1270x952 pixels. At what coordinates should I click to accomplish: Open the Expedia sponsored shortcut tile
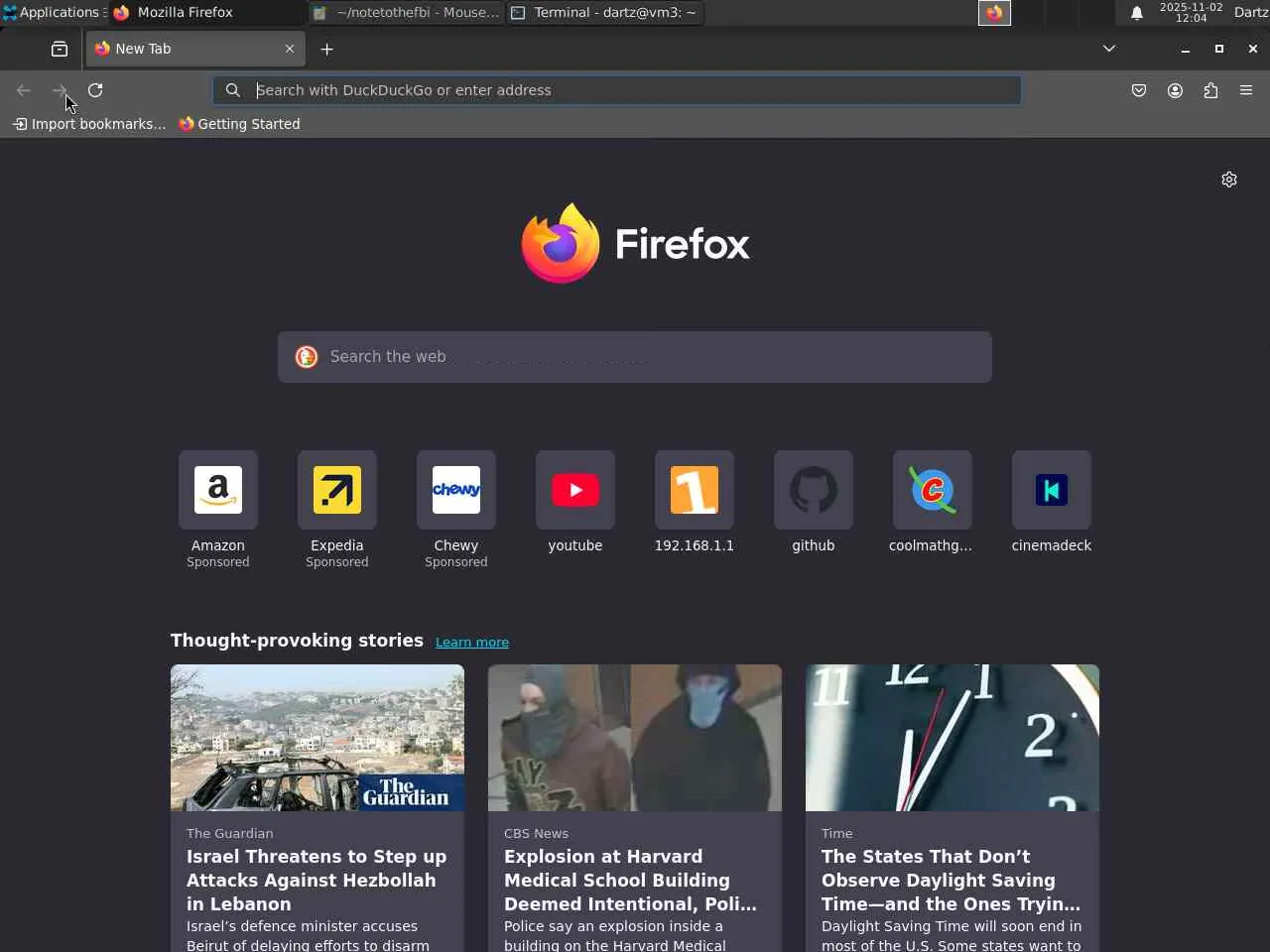pyautogui.click(x=337, y=490)
